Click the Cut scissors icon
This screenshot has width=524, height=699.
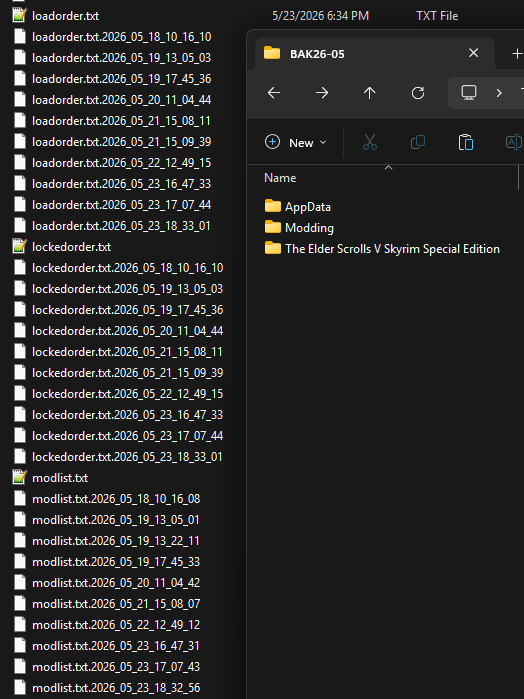[x=370, y=142]
